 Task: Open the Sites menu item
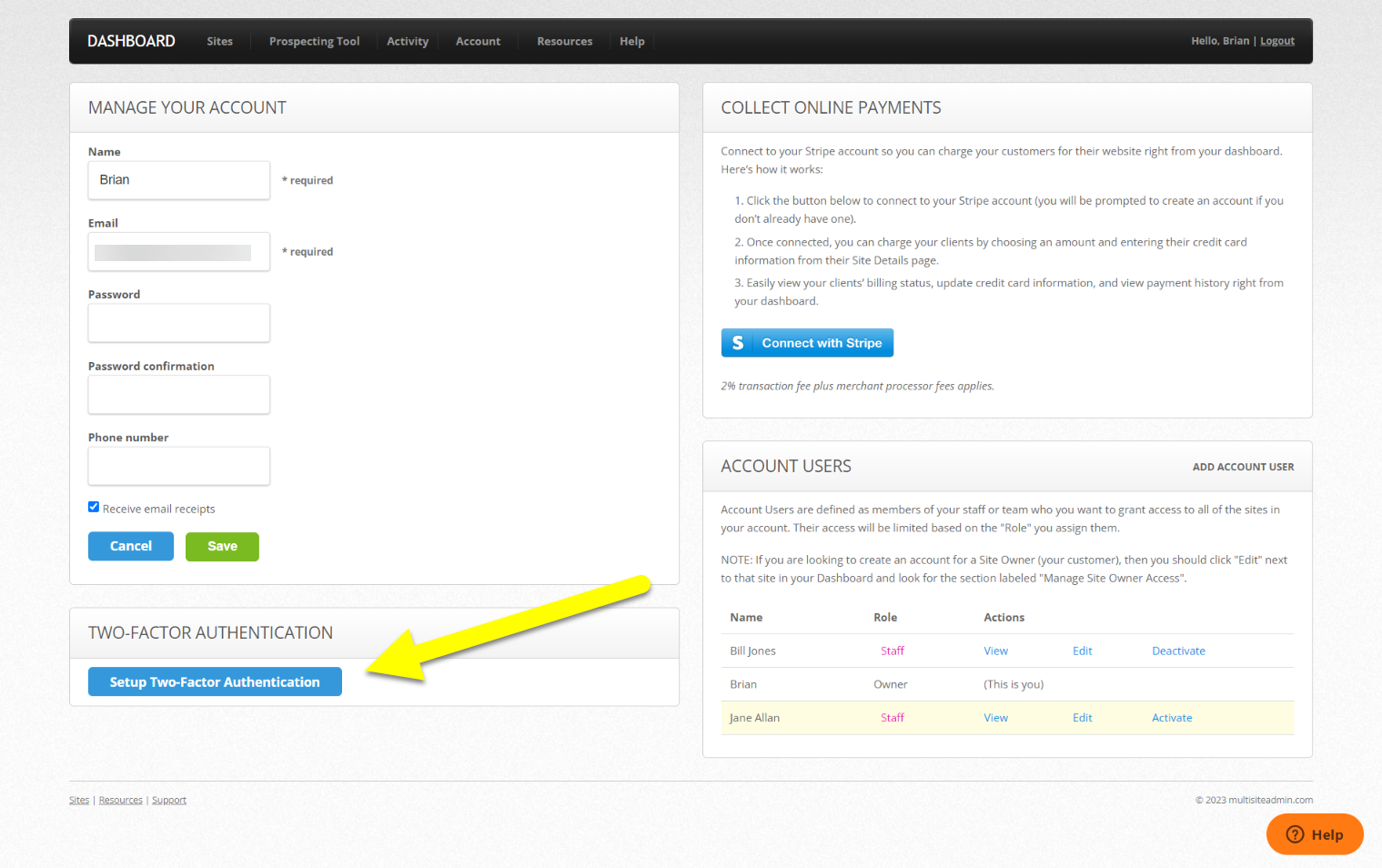tap(219, 41)
